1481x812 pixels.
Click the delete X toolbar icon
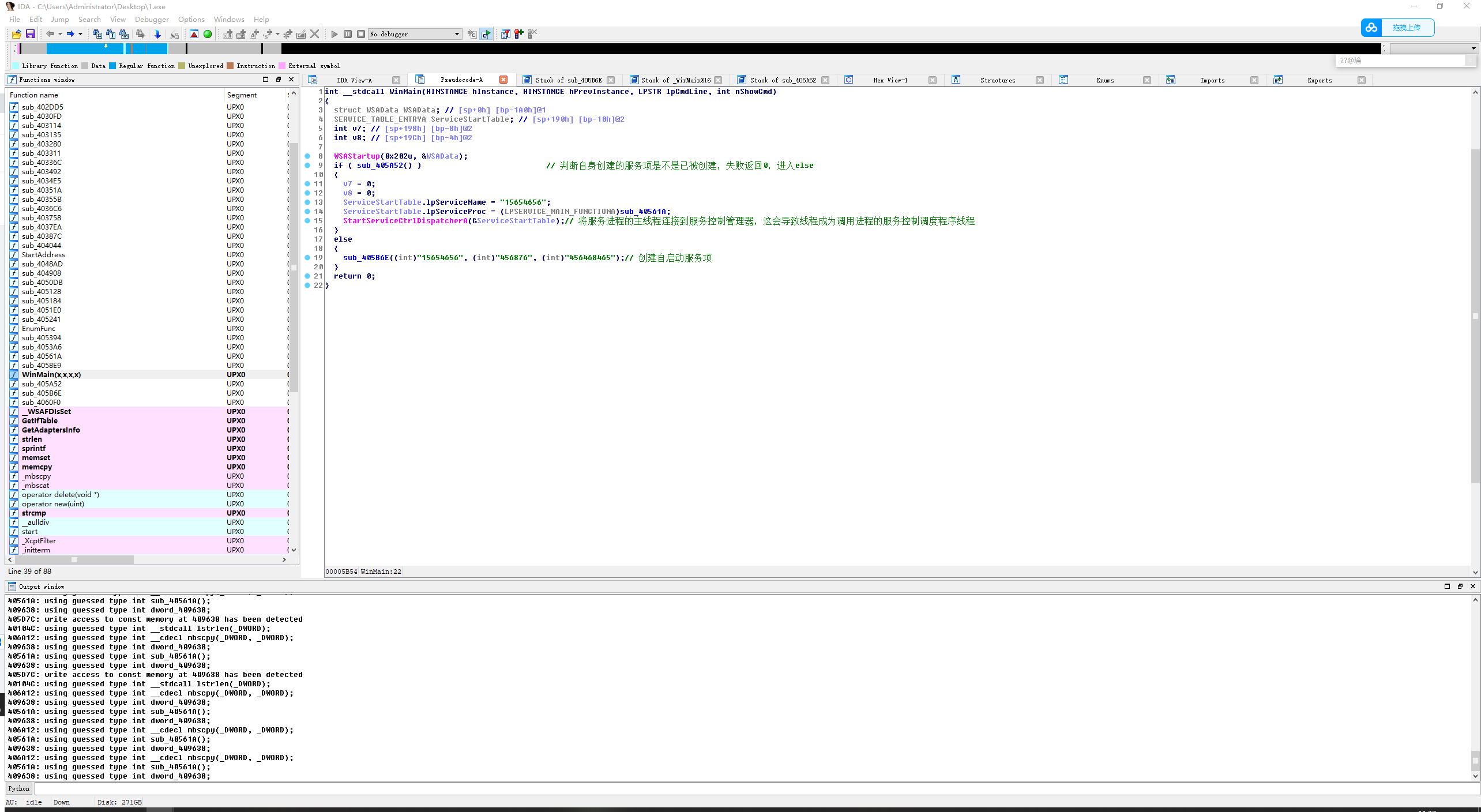click(x=314, y=34)
